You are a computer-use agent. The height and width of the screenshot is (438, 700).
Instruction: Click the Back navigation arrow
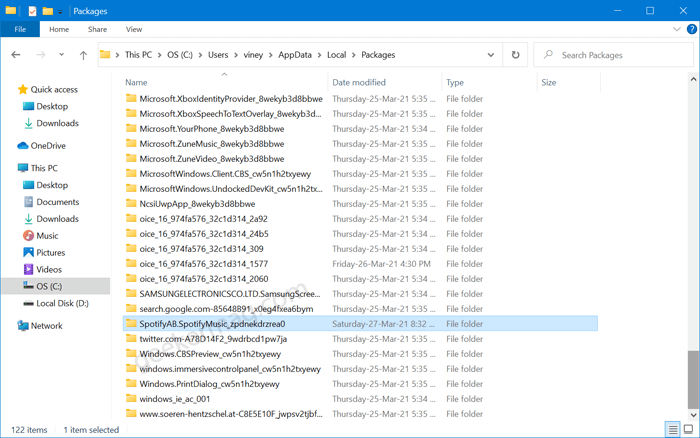coord(16,55)
